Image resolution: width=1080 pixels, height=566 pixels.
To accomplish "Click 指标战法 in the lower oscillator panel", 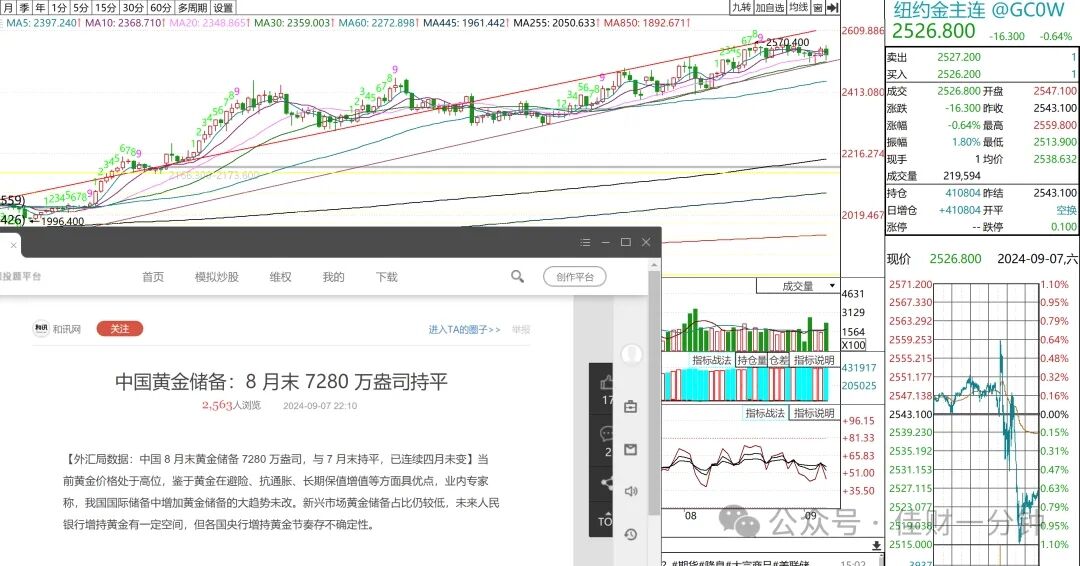I will 765,412.
